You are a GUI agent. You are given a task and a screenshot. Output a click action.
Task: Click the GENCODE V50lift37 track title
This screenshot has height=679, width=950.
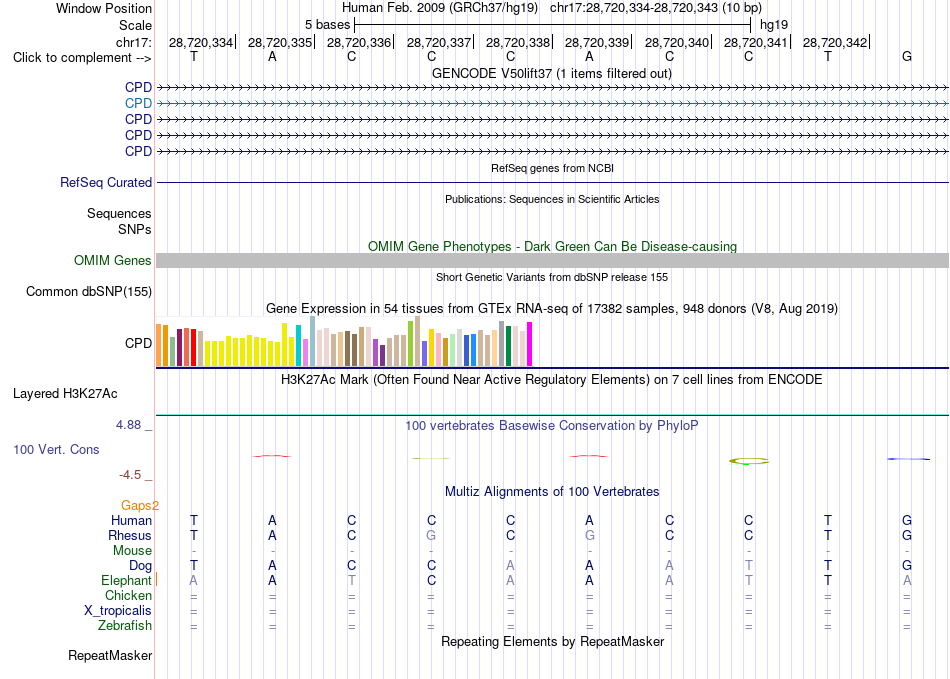point(551,73)
